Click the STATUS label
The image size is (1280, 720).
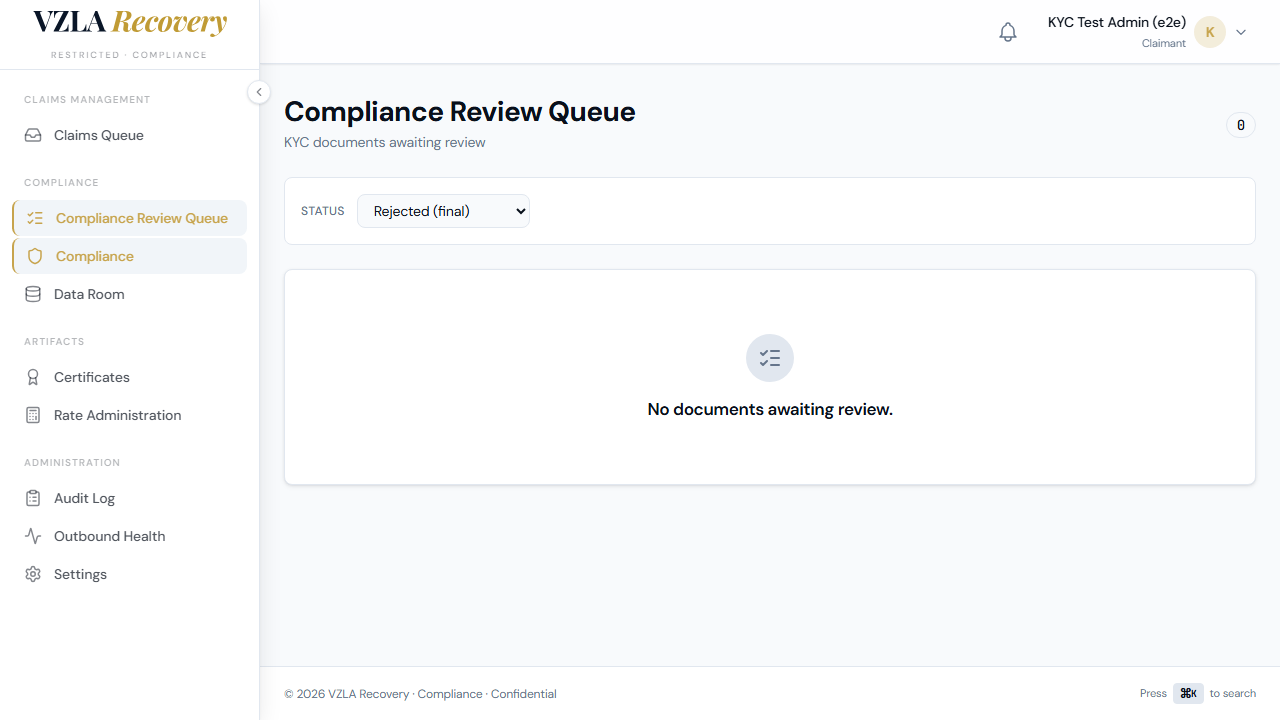pyautogui.click(x=323, y=211)
